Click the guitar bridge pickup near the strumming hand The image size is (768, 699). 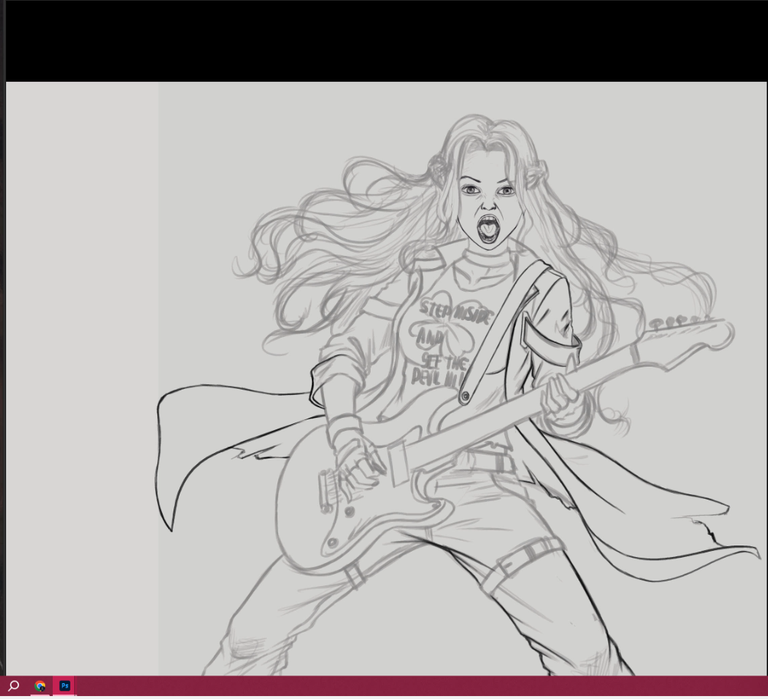(328, 489)
